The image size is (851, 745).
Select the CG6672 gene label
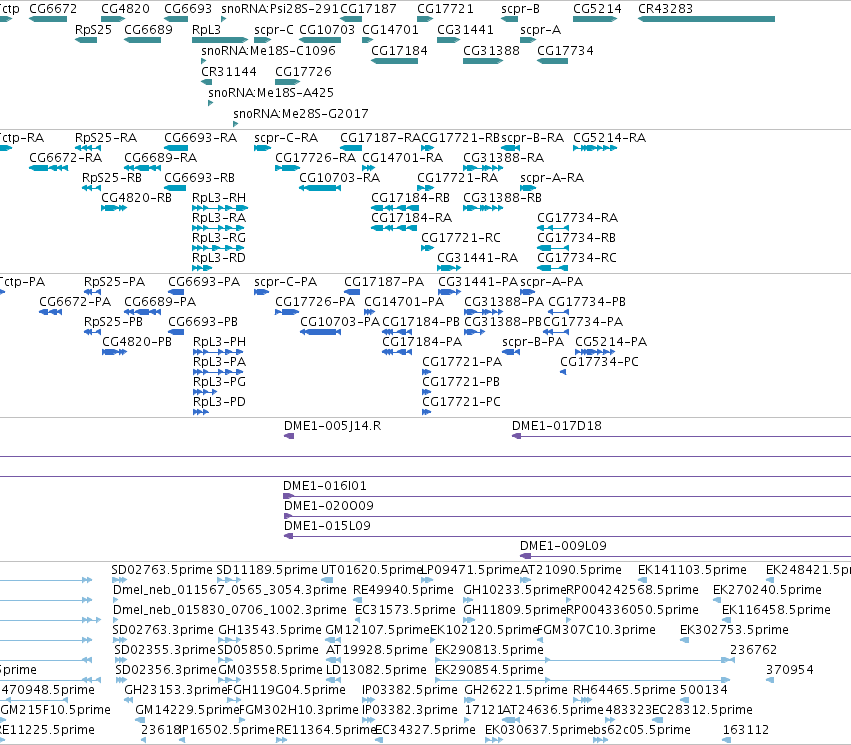click(53, 9)
